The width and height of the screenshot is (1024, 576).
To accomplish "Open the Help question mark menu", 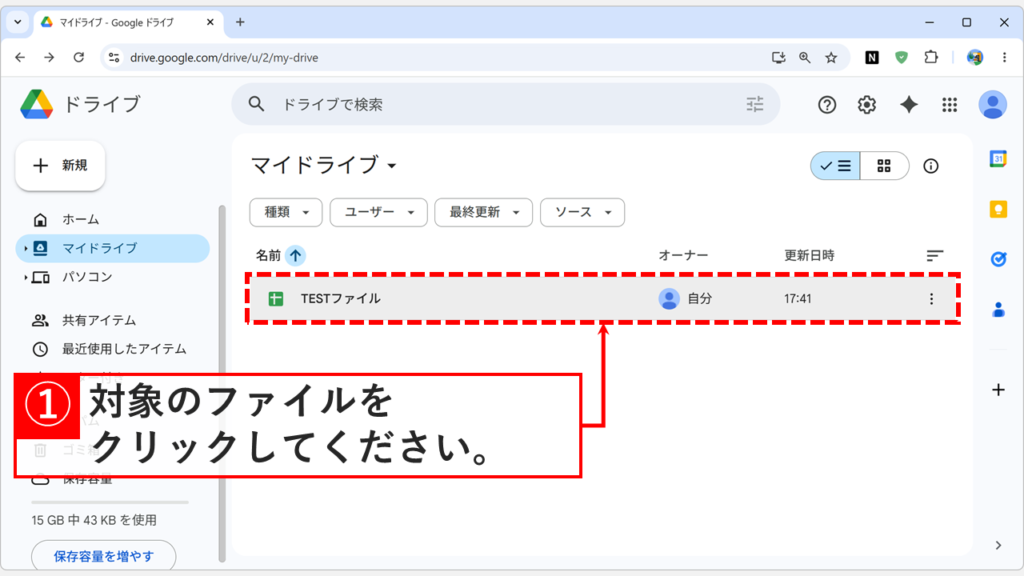I will click(827, 104).
